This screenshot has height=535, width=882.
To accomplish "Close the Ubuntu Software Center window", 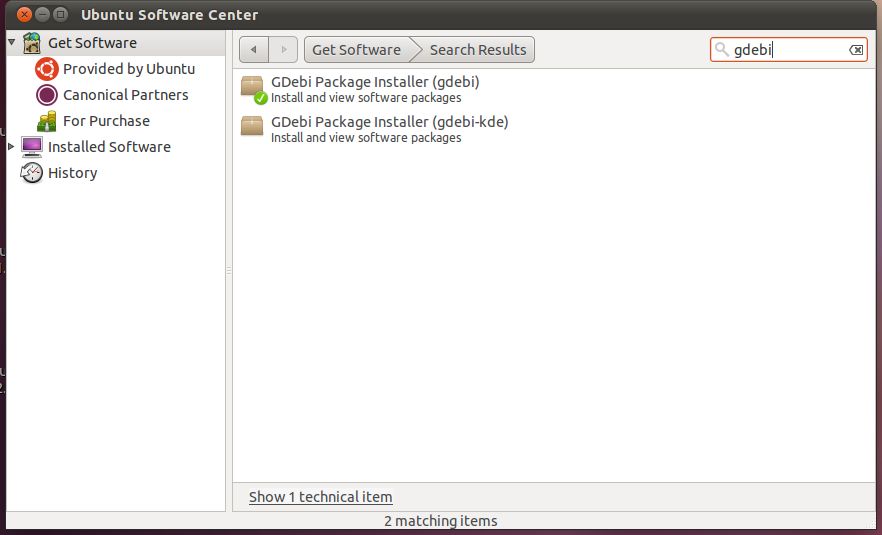I will pyautogui.click(x=24, y=15).
